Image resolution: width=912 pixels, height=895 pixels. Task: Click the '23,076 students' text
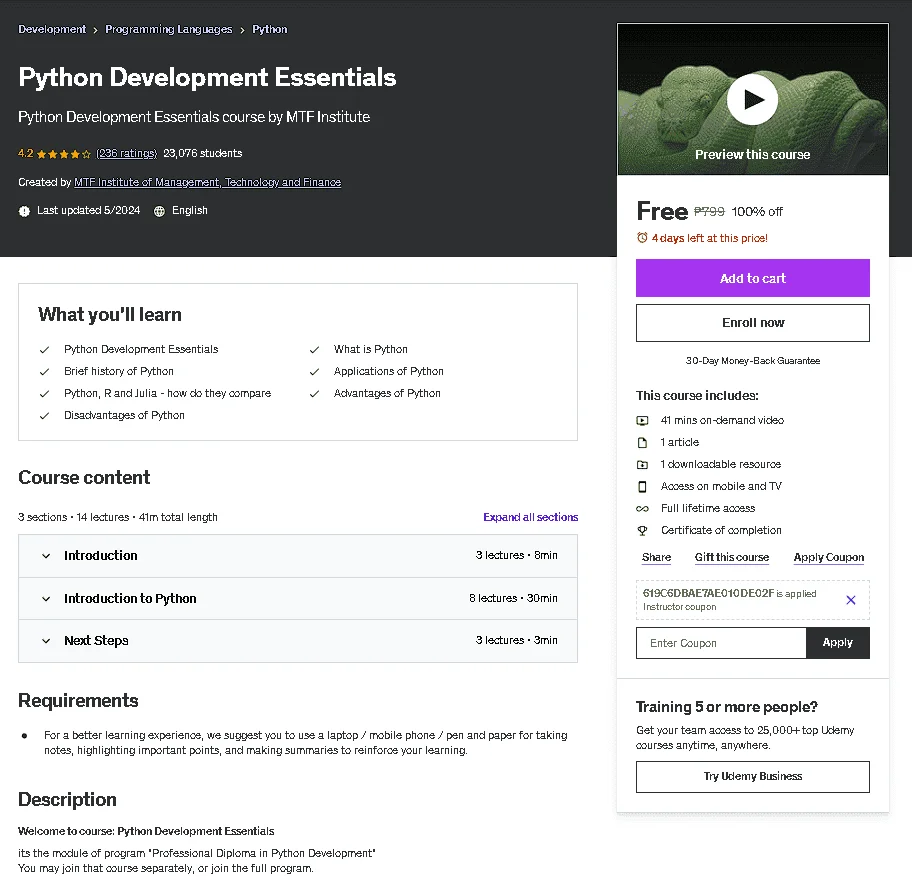[202, 153]
